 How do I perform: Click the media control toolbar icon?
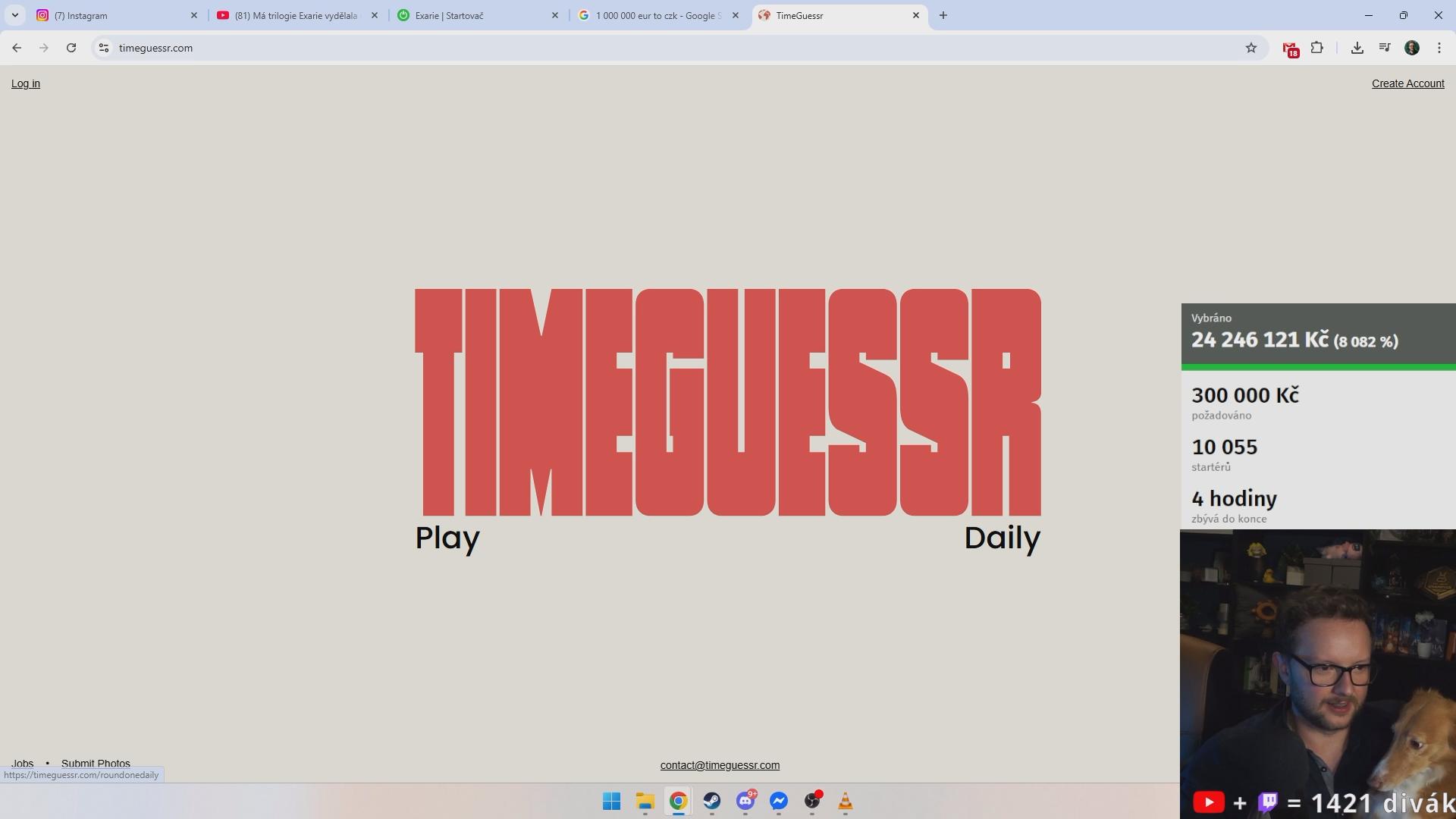(1385, 48)
